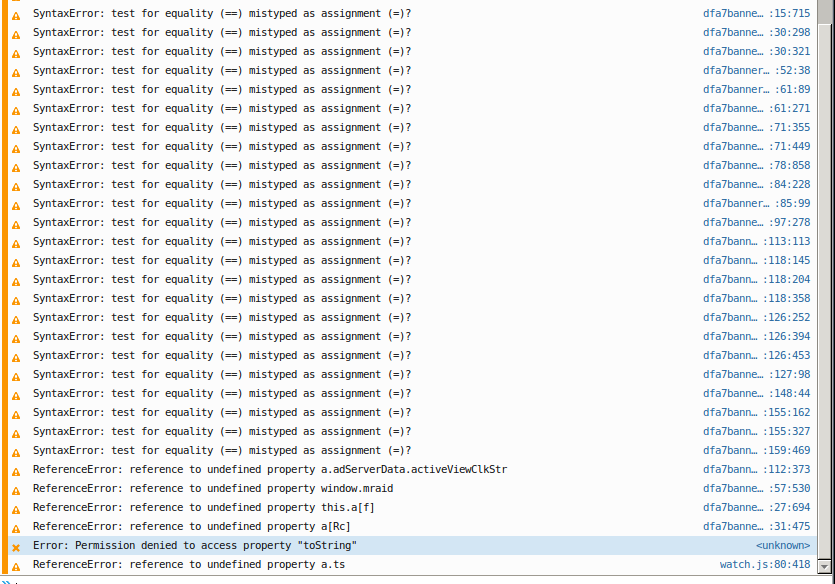Viewport: 835px width, 584px height.
Task: Click warning icon on the :52:38 row
Action: click(16, 72)
